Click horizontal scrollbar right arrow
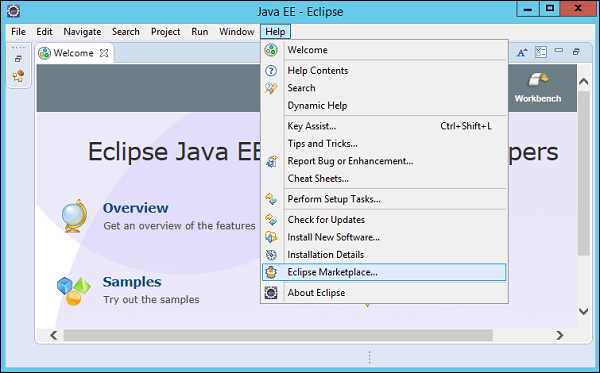 559,336
